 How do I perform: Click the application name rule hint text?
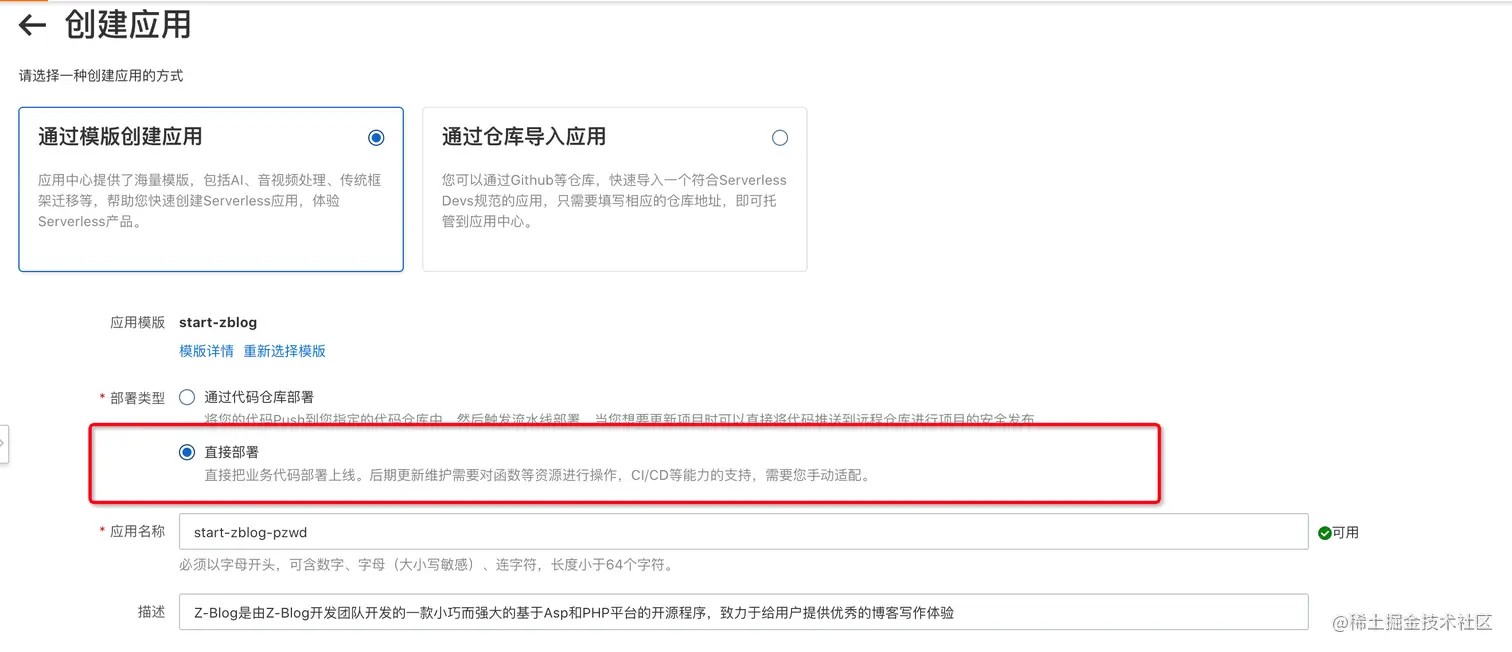click(x=427, y=565)
